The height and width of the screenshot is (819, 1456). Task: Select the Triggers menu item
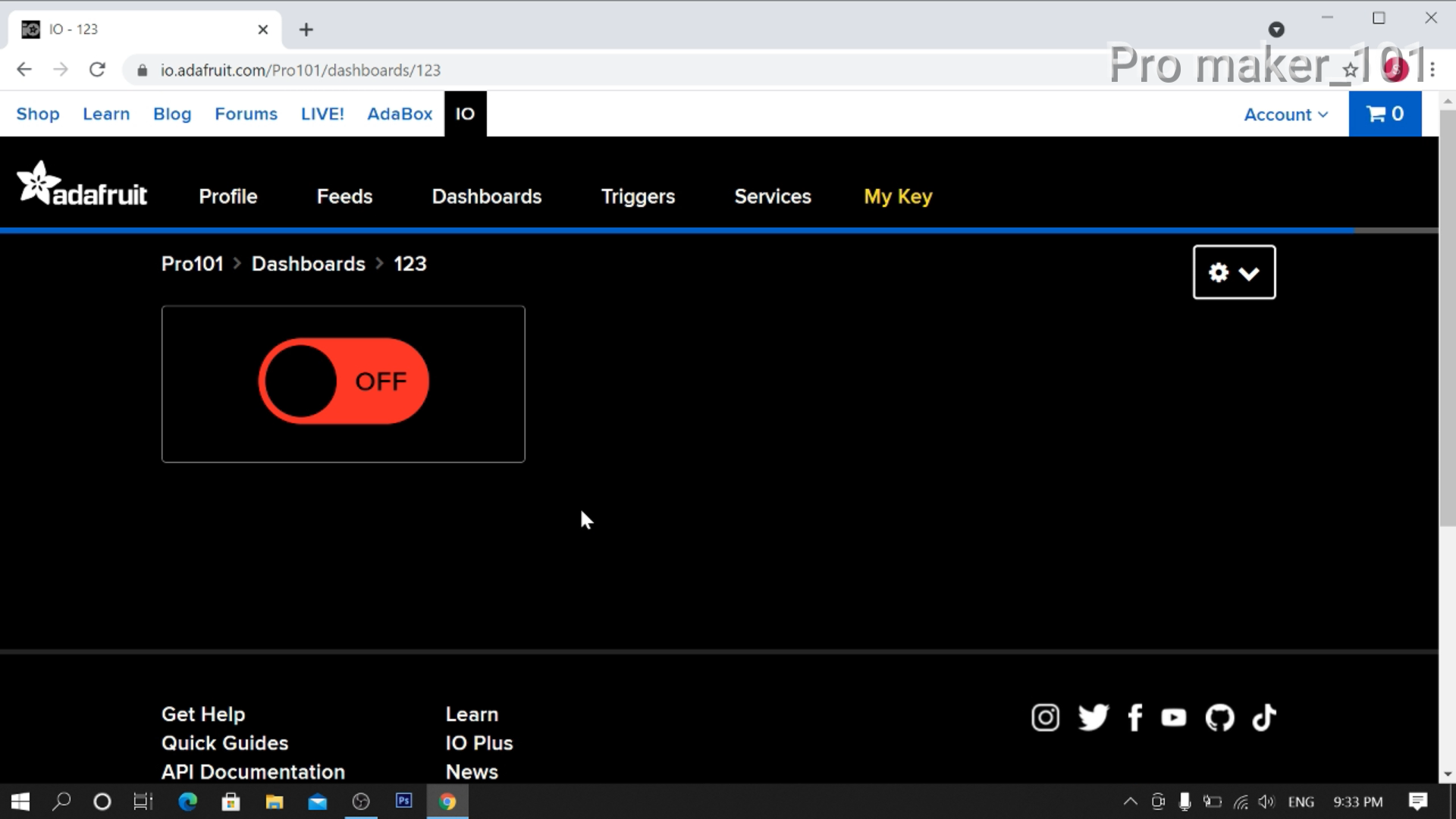pos(638,196)
